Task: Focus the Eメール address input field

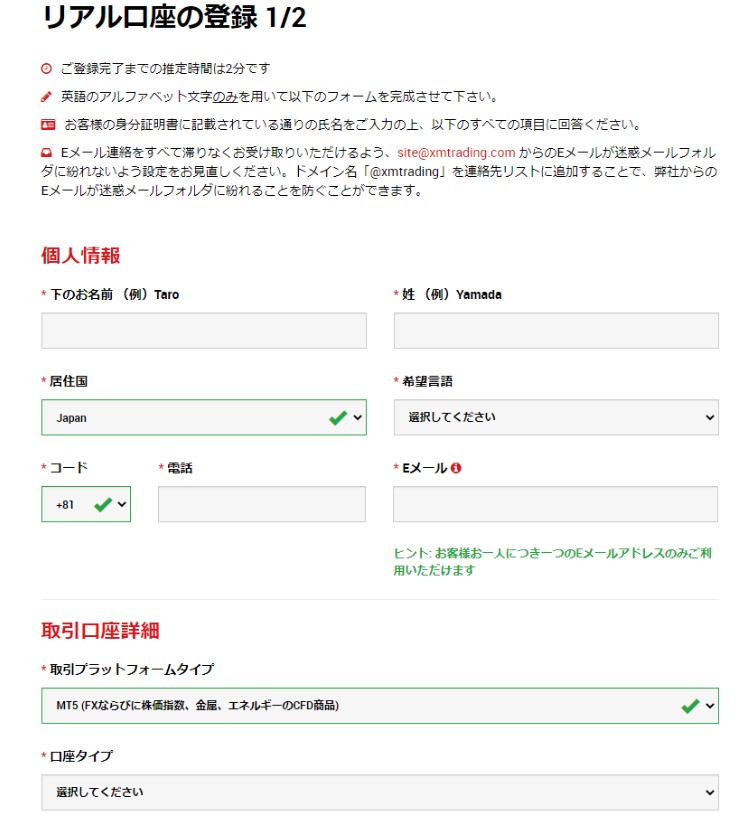Action: (x=555, y=504)
